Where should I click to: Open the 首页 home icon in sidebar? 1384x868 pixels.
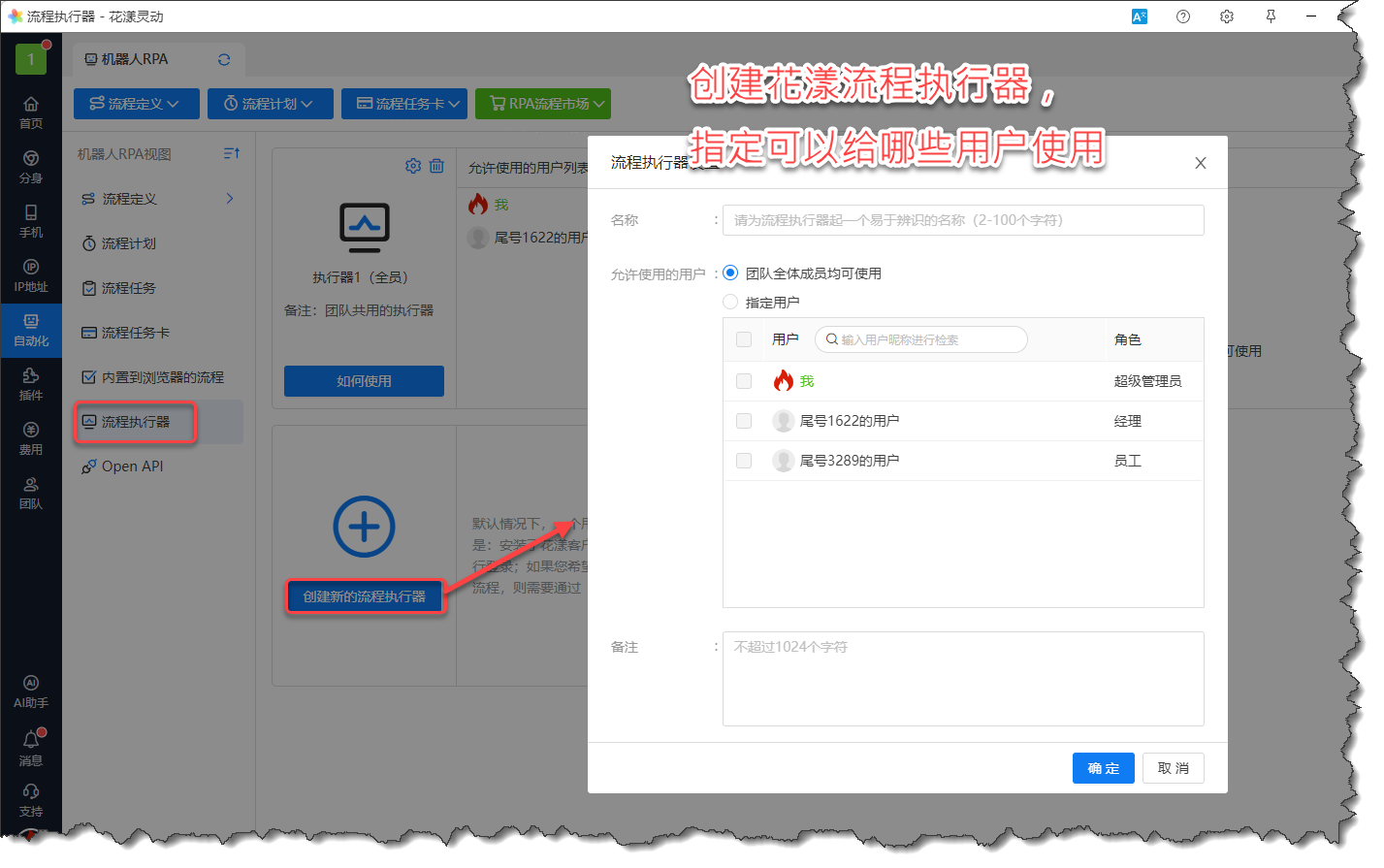point(31,112)
